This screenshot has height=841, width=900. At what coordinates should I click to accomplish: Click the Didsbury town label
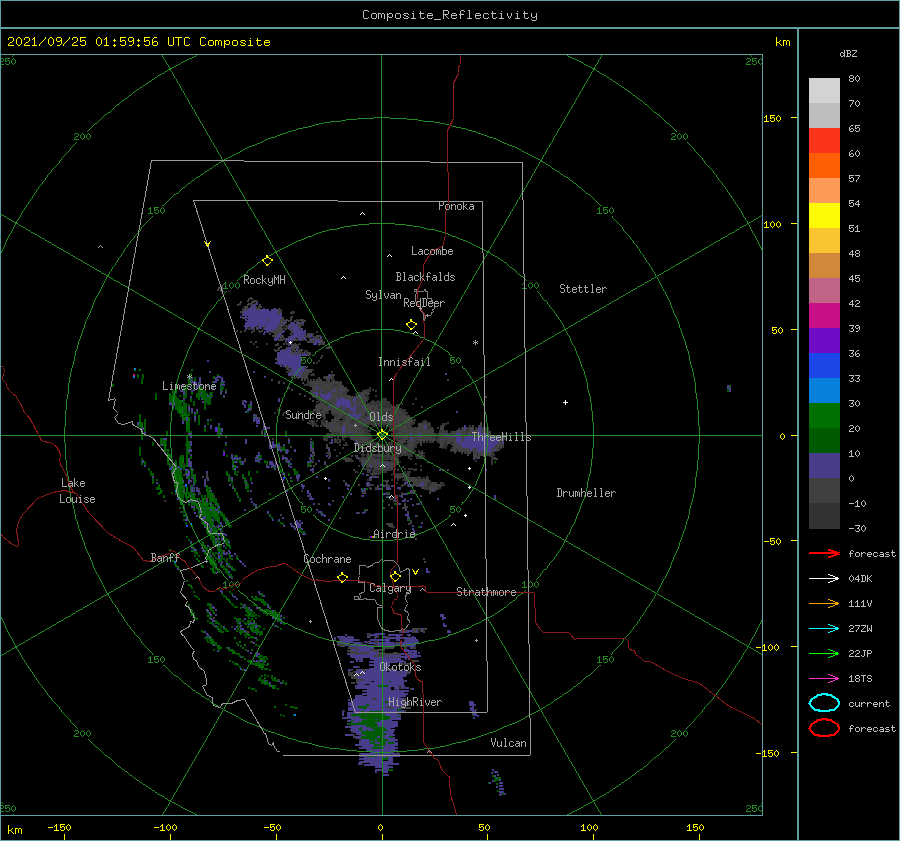point(378,448)
